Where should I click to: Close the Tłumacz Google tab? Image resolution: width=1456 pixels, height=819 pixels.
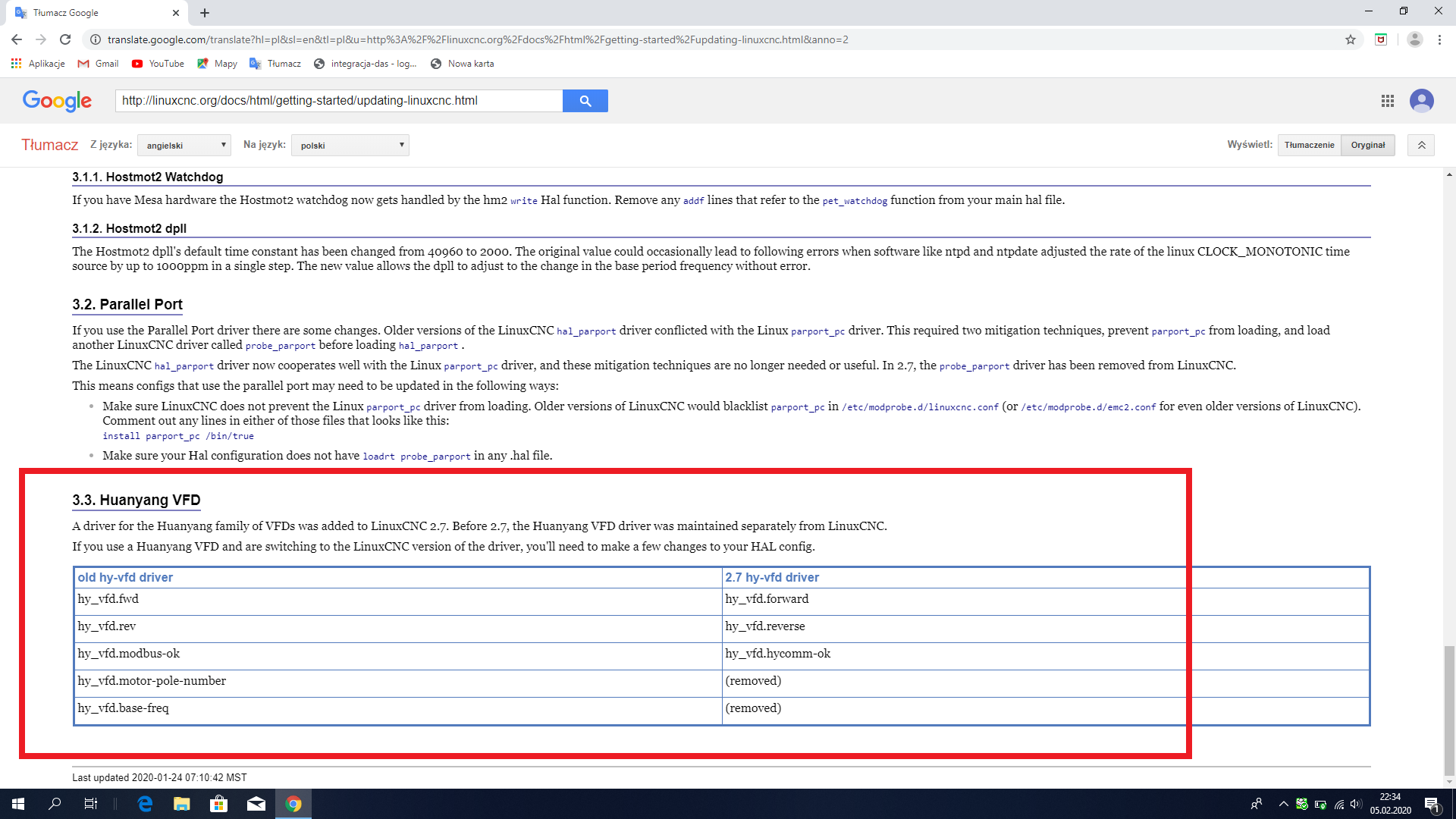(176, 13)
